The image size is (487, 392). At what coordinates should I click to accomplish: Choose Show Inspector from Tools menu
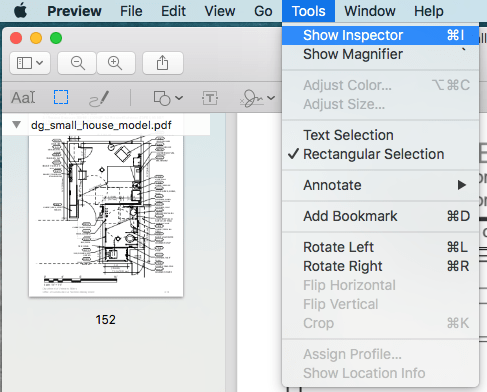[380, 35]
